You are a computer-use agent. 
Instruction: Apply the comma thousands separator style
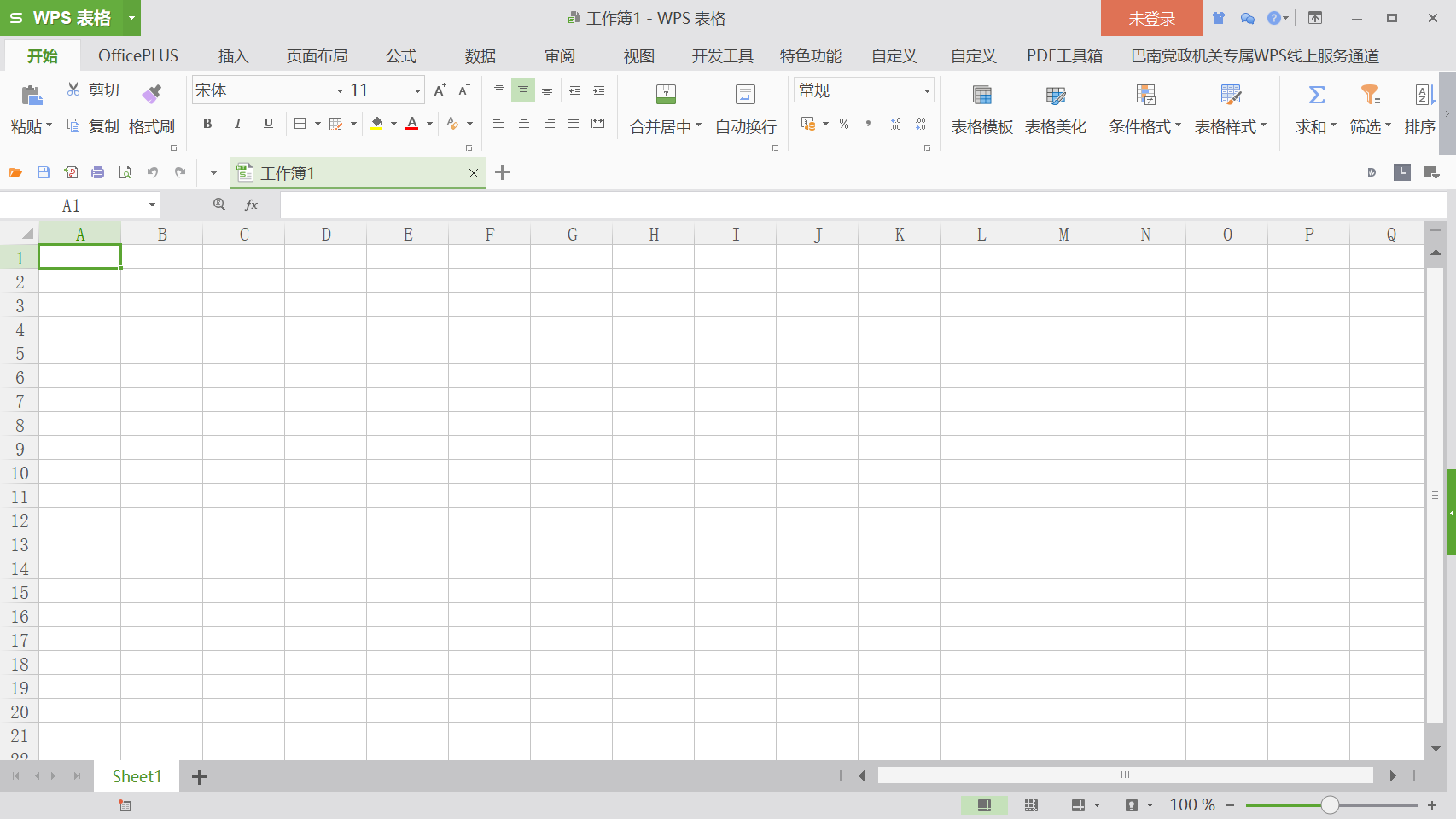(868, 124)
